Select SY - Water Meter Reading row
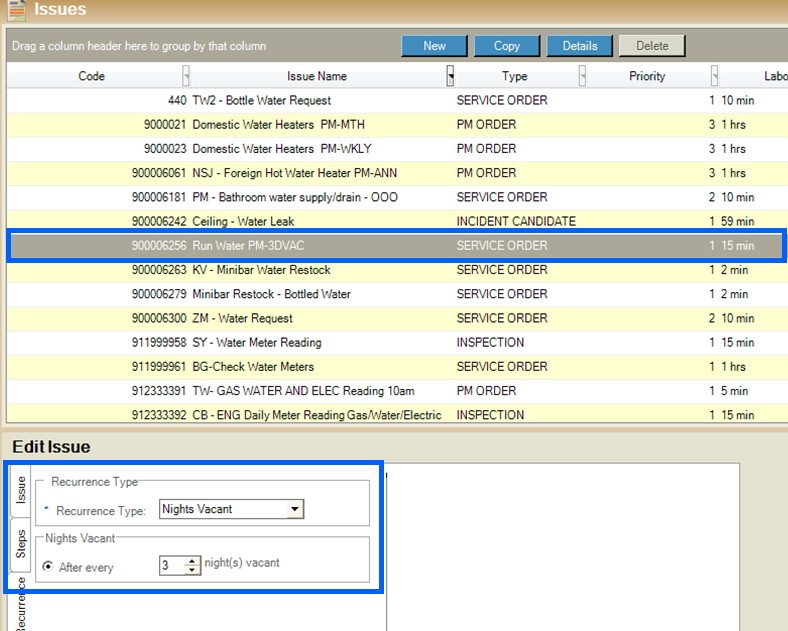 pos(397,342)
